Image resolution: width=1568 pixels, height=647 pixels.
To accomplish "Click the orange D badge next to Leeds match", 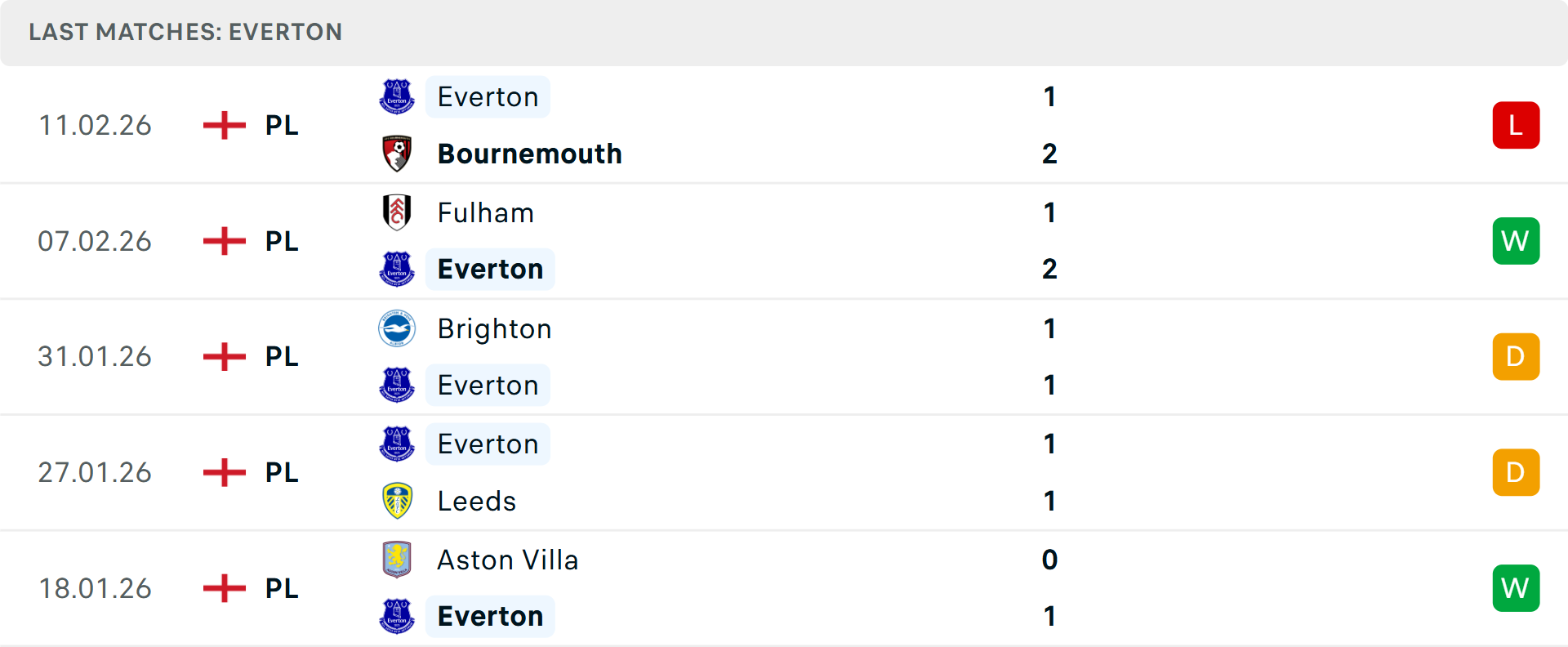I will click(1516, 472).
